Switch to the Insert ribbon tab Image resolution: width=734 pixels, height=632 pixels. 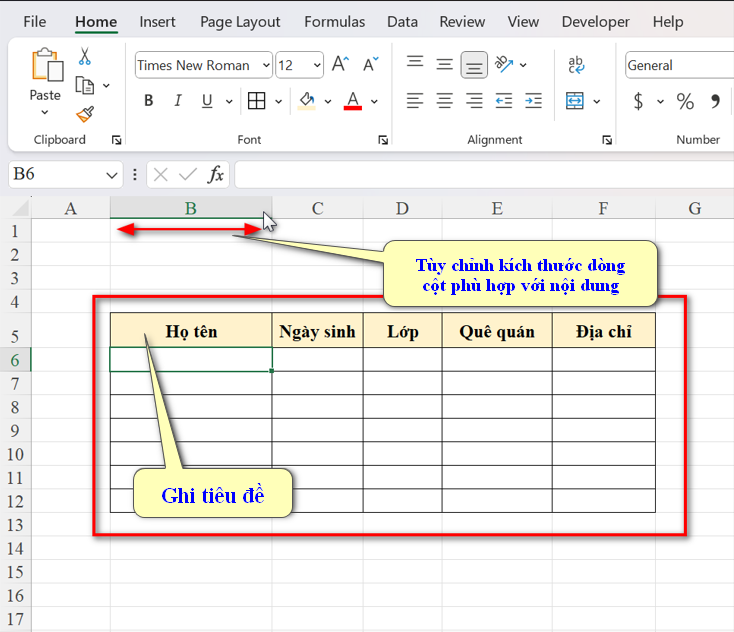[158, 21]
